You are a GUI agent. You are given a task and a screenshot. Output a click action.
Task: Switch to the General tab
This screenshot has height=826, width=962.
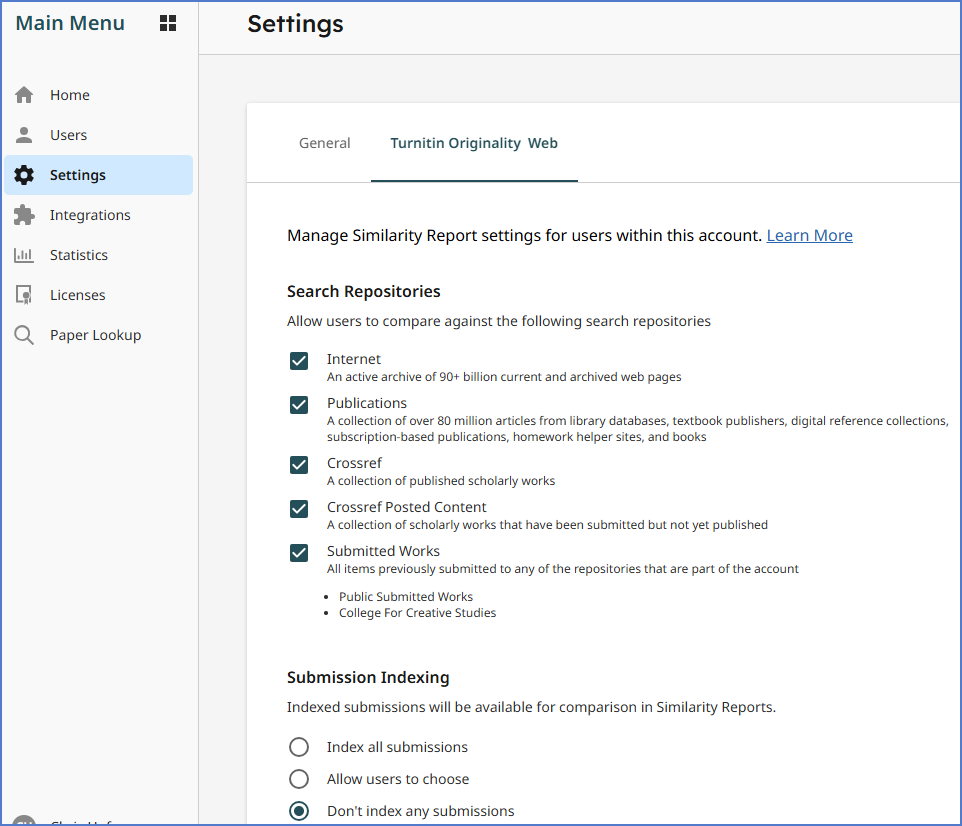[x=325, y=143]
